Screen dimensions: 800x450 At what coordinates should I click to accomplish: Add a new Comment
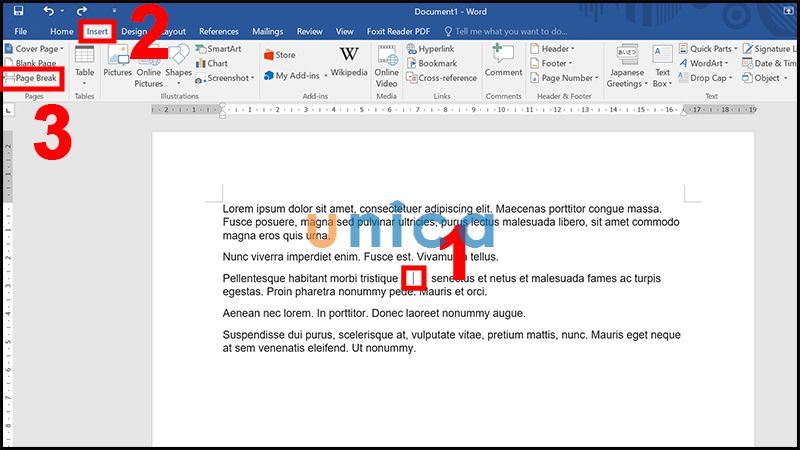pos(504,61)
